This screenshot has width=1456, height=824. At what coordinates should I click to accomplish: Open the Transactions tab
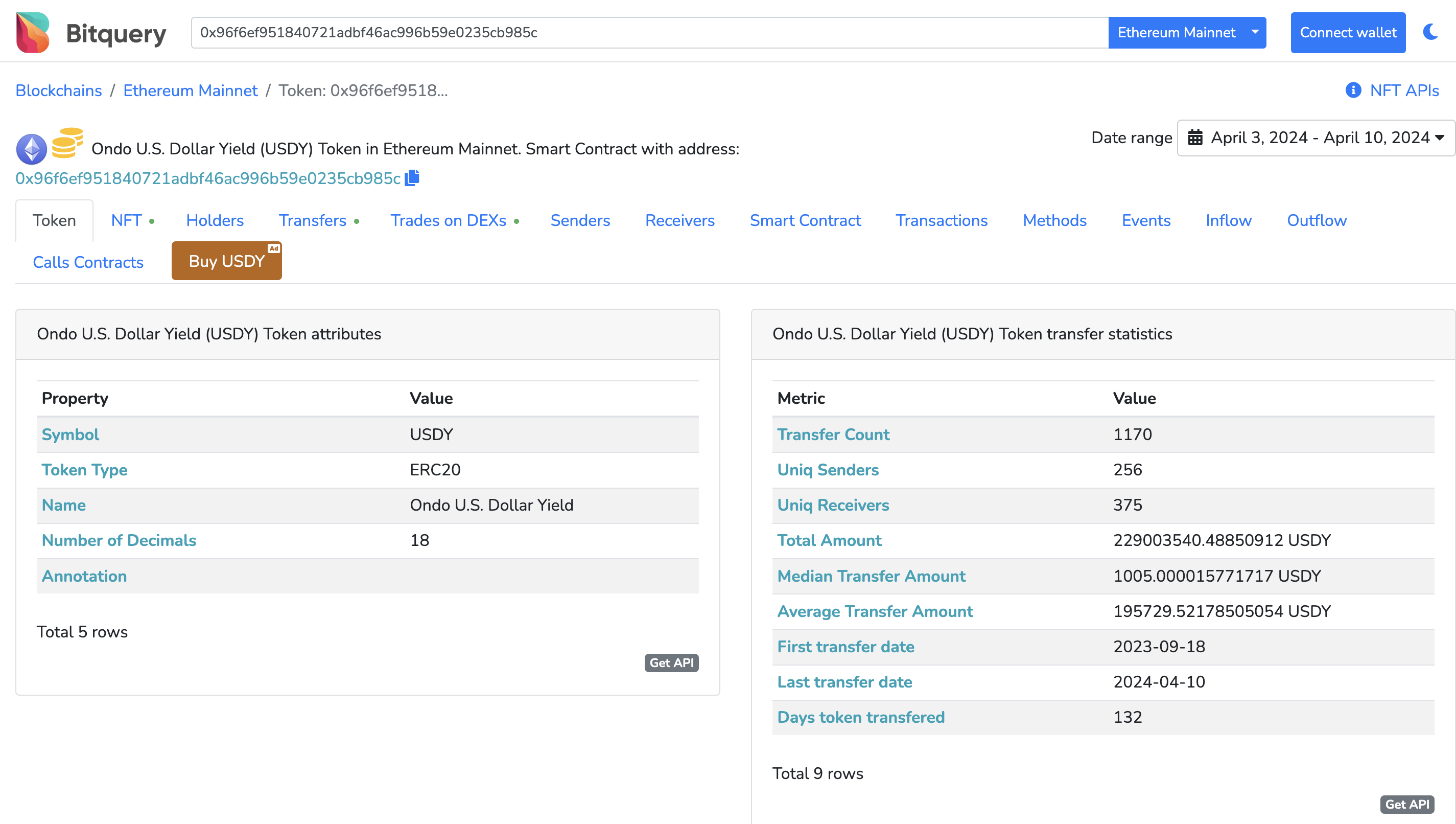pyautogui.click(x=942, y=220)
